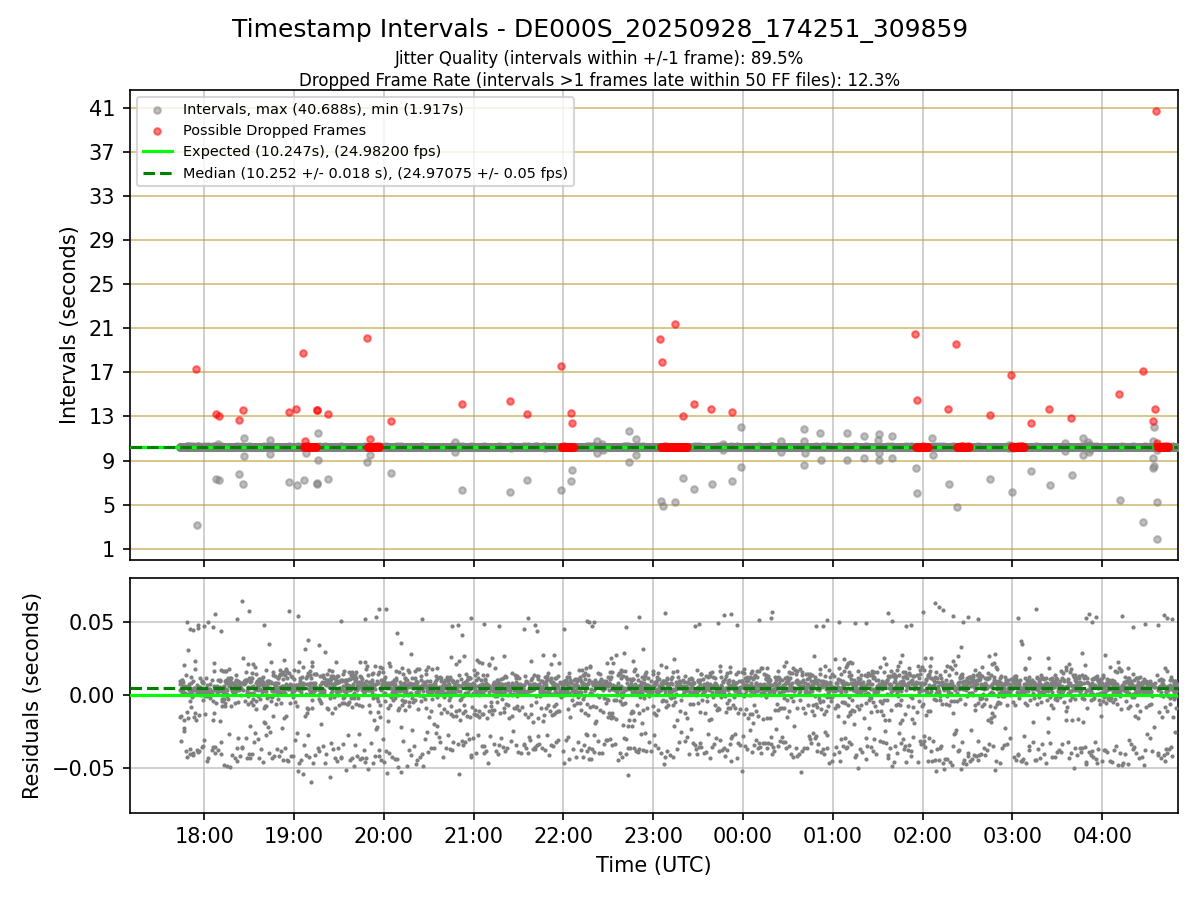Click x-axis tick label '00:00'
Viewport: 1200px width, 900px height.
tap(743, 834)
